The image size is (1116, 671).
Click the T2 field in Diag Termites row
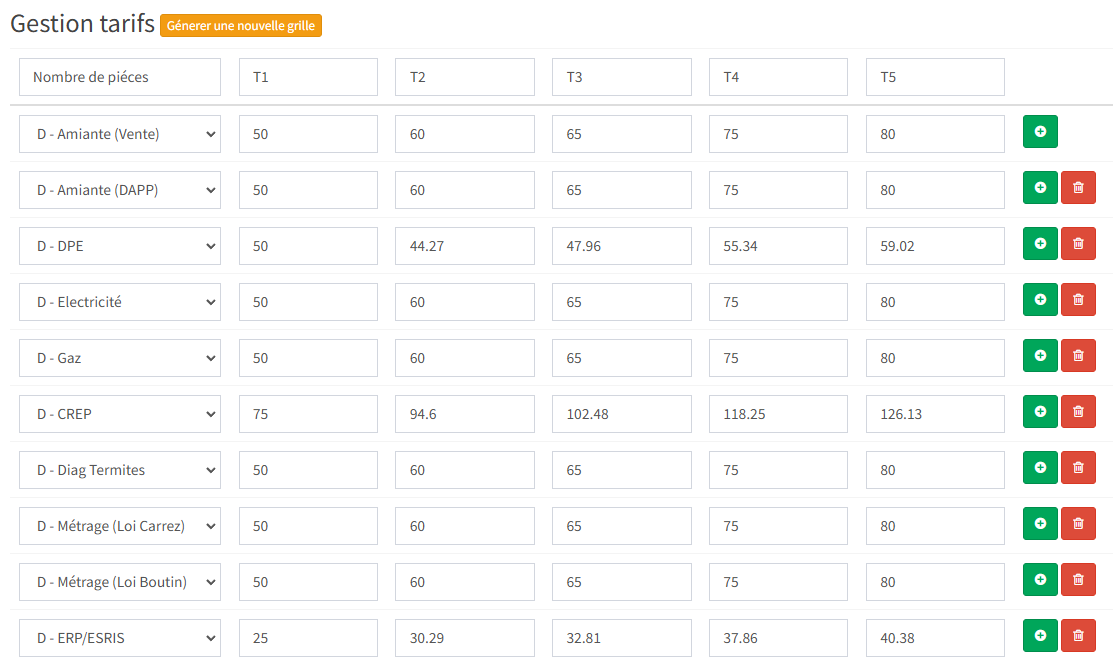[x=465, y=470]
